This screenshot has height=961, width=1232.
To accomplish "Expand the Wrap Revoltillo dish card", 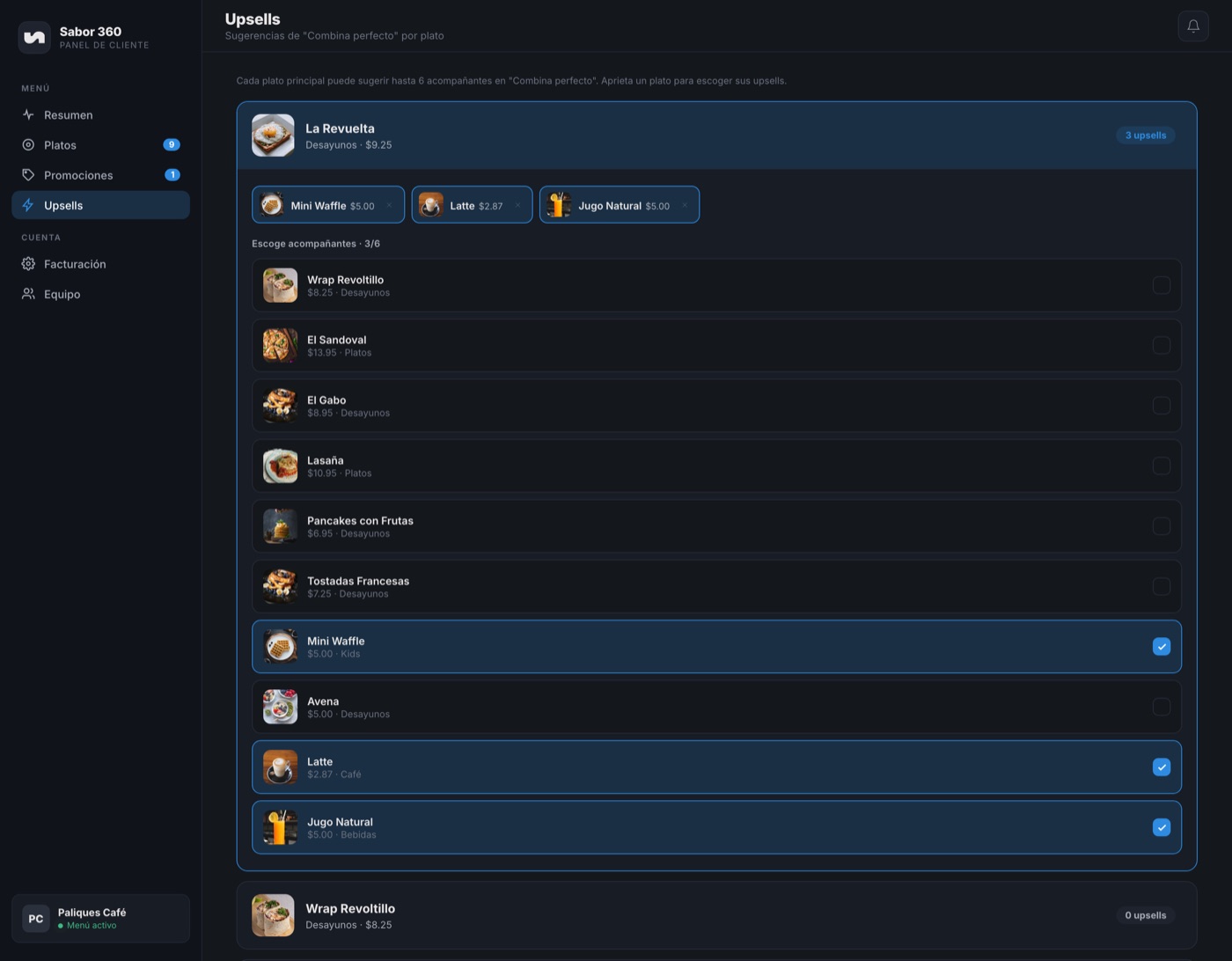I will pos(716,915).
